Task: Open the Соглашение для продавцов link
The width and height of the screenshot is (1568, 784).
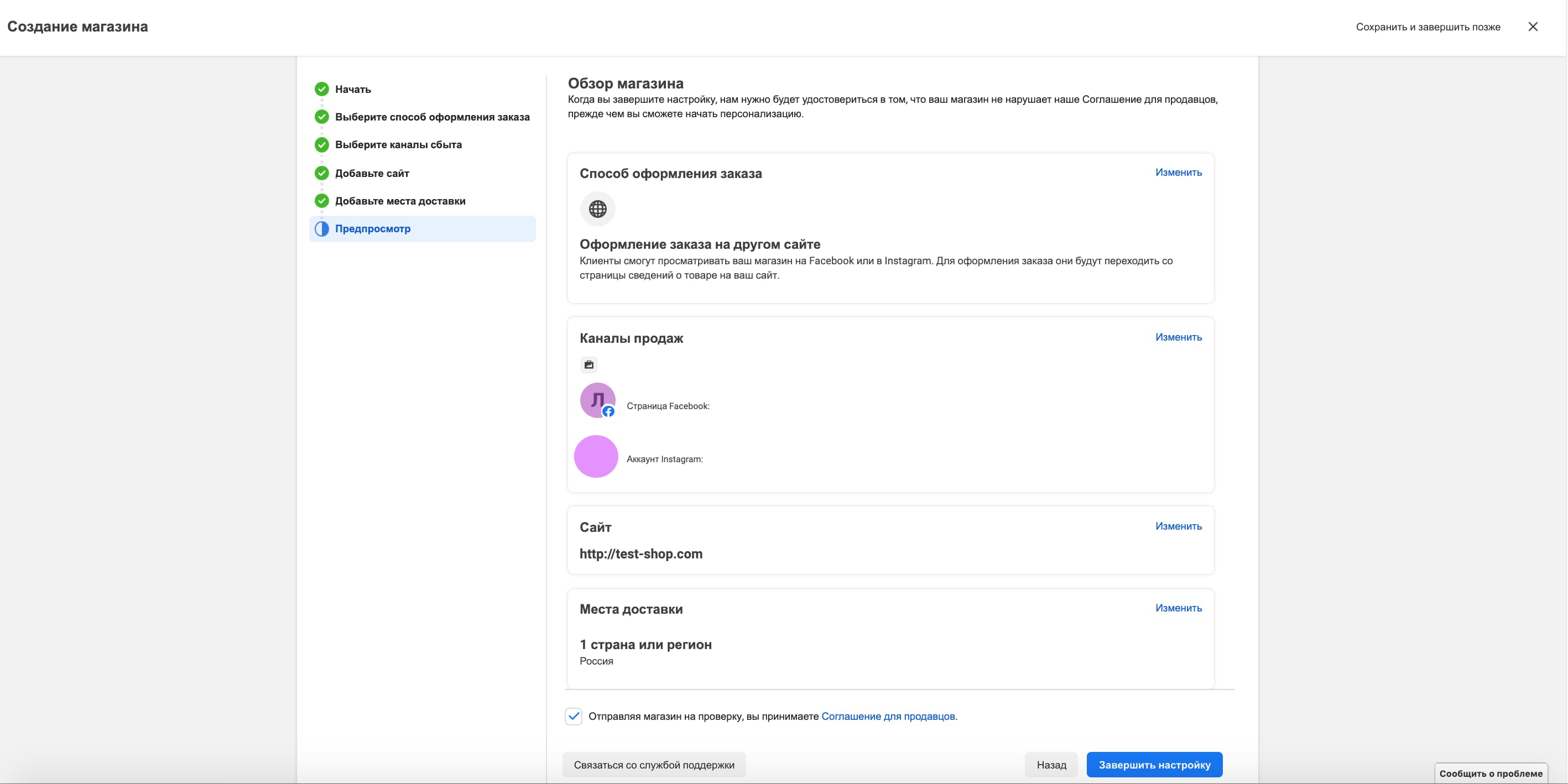Action: tap(888, 716)
